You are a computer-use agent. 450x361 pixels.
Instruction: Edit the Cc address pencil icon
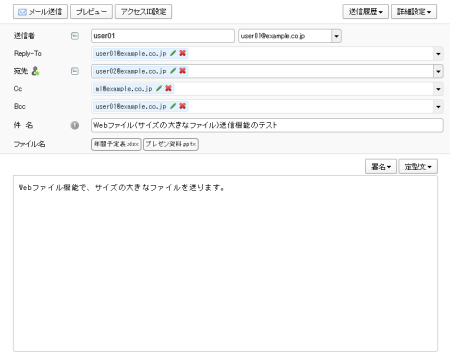point(159,88)
